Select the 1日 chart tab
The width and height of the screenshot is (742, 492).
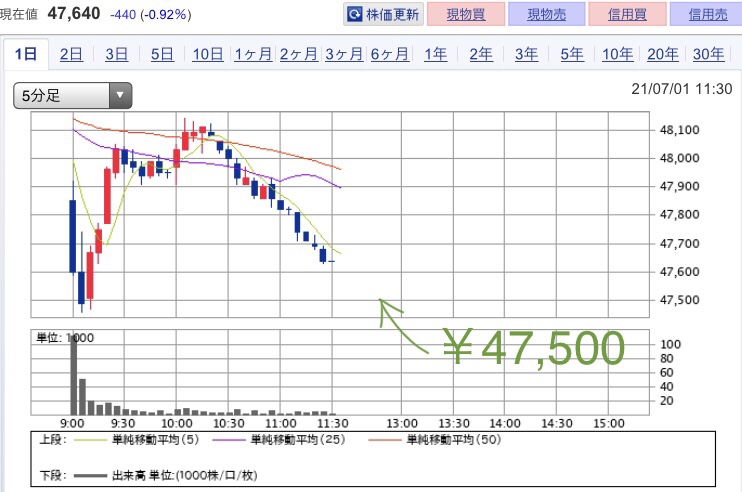(x=26, y=54)
